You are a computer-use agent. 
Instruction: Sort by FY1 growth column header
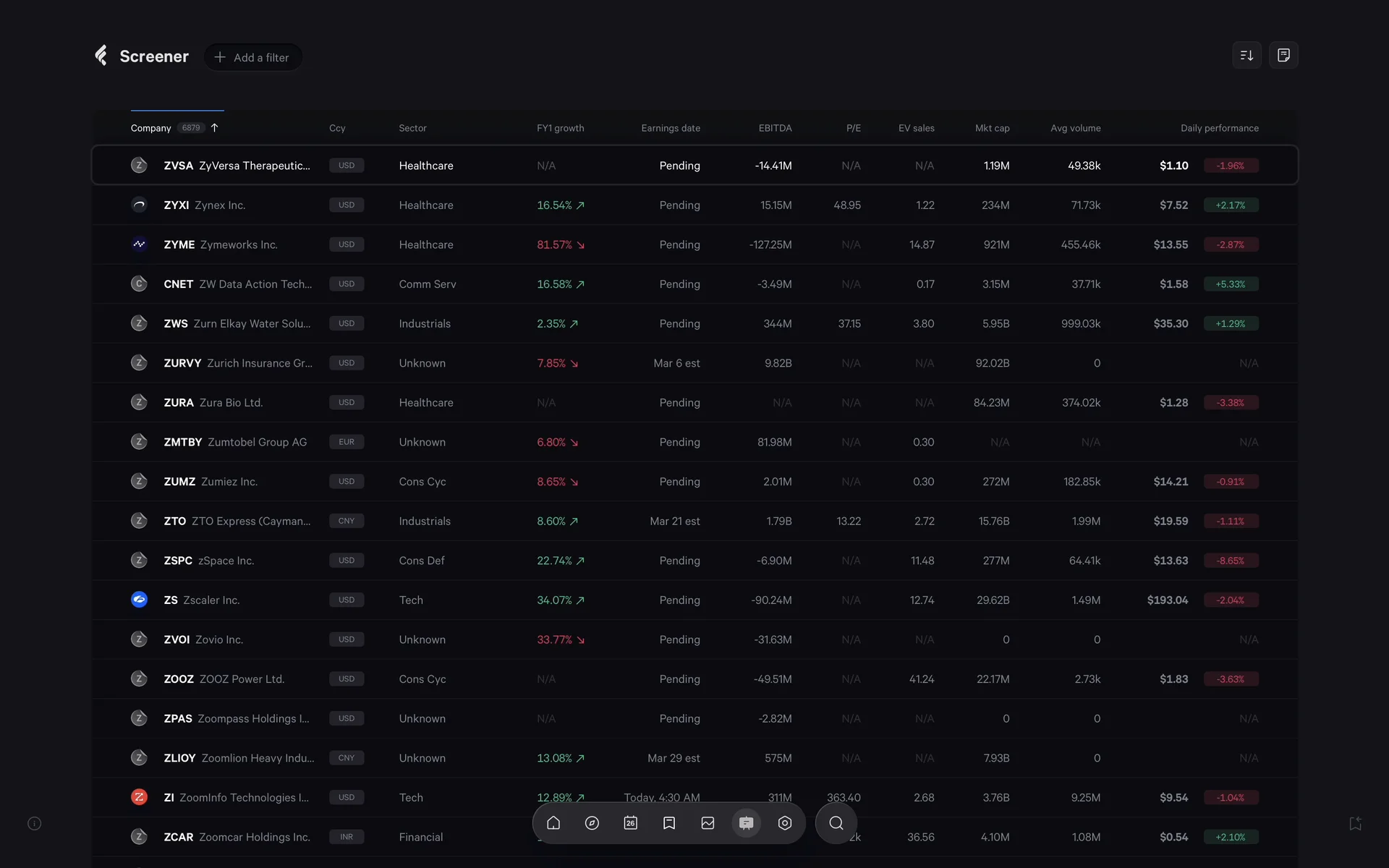pos(560,128)
